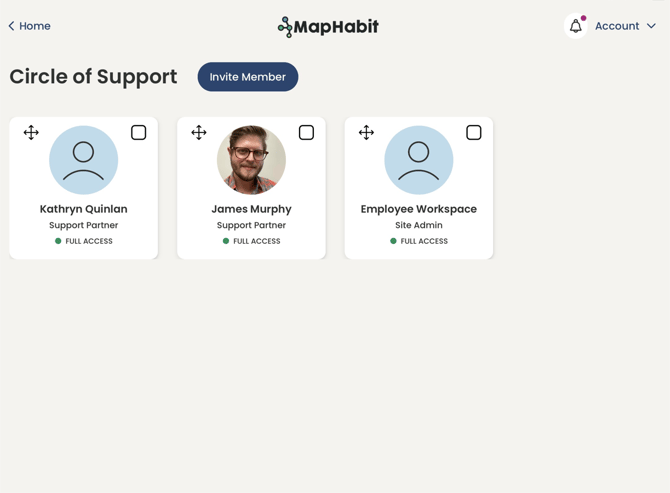
Task: Open the Account menu
Action: [617, 27]
